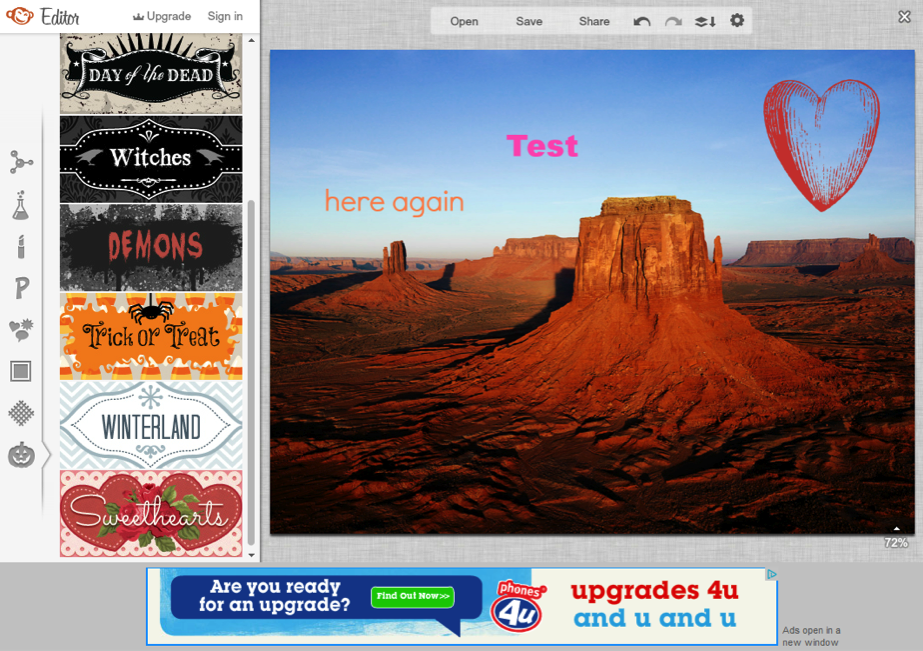The image size is (923, 651).
Task: Undo the last edit
Action: point(642,21)
